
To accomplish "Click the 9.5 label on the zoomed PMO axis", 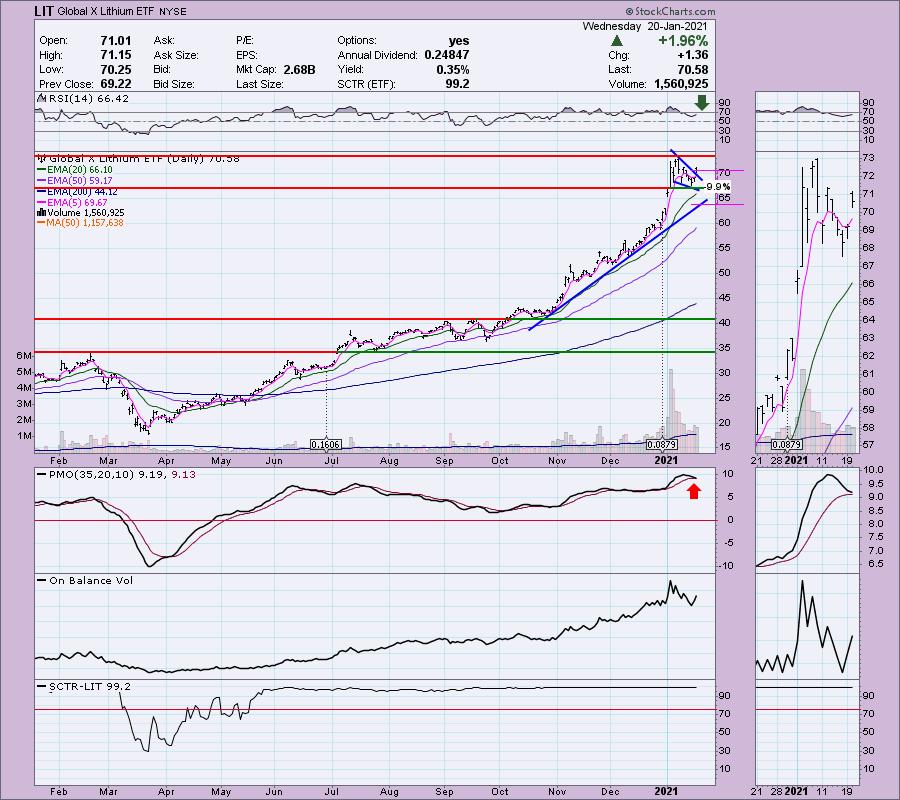I will coord(875,484).
